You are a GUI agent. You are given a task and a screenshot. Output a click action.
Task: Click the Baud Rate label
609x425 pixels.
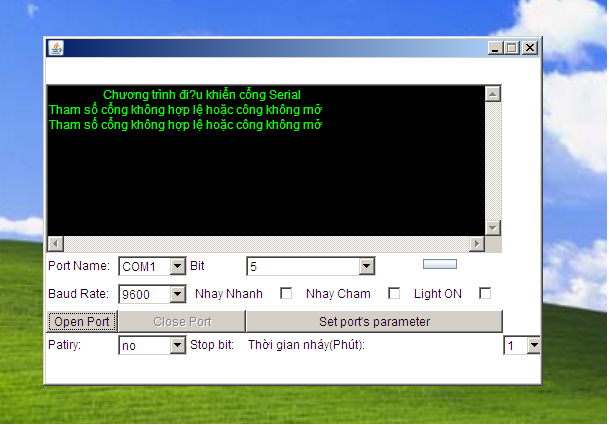pos(78,294)
